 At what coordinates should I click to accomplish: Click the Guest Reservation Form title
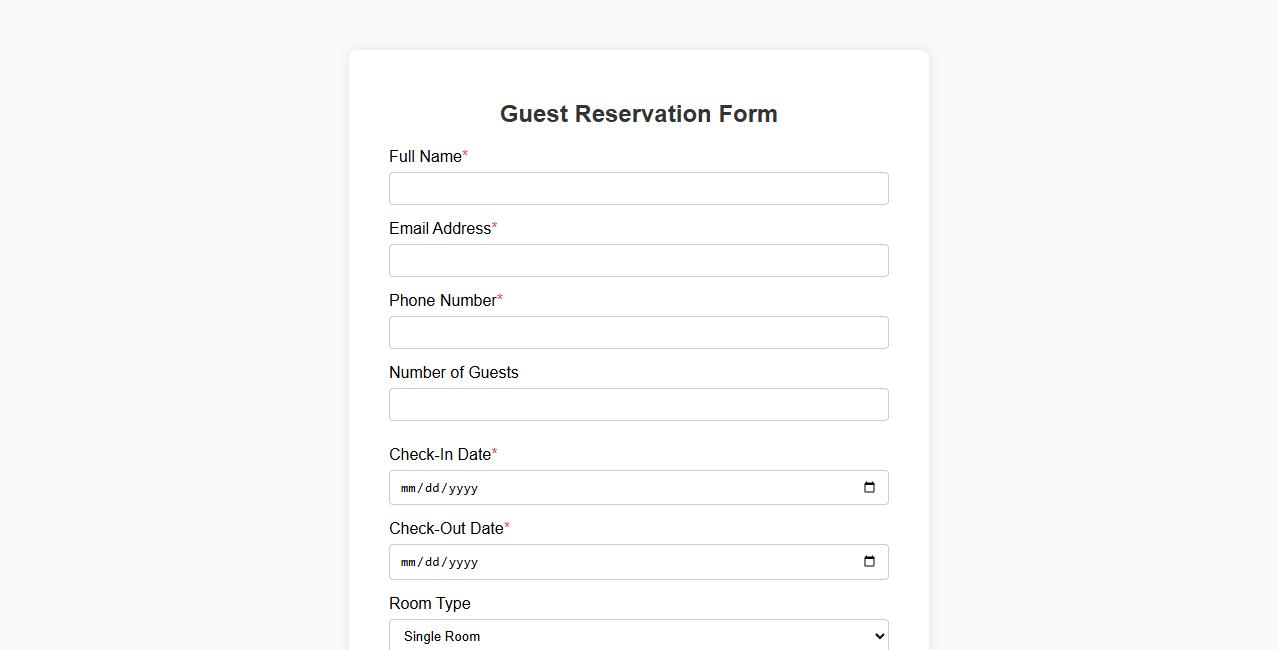click(x=638, y=113)
